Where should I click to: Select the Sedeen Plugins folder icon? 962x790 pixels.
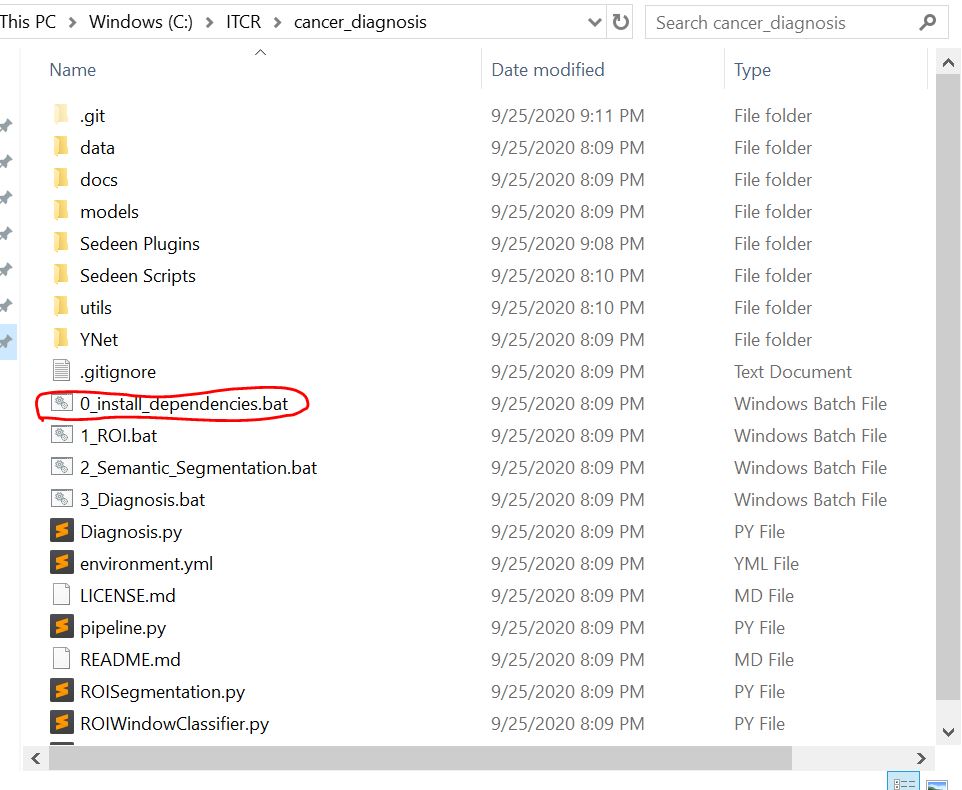pyautogui.click(x=61, y=242)
